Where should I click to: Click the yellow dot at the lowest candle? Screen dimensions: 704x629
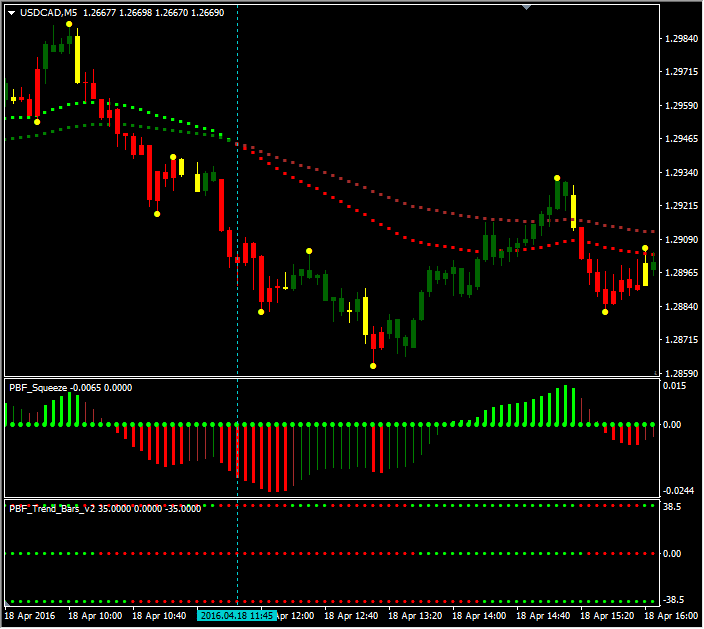[373, 366]
